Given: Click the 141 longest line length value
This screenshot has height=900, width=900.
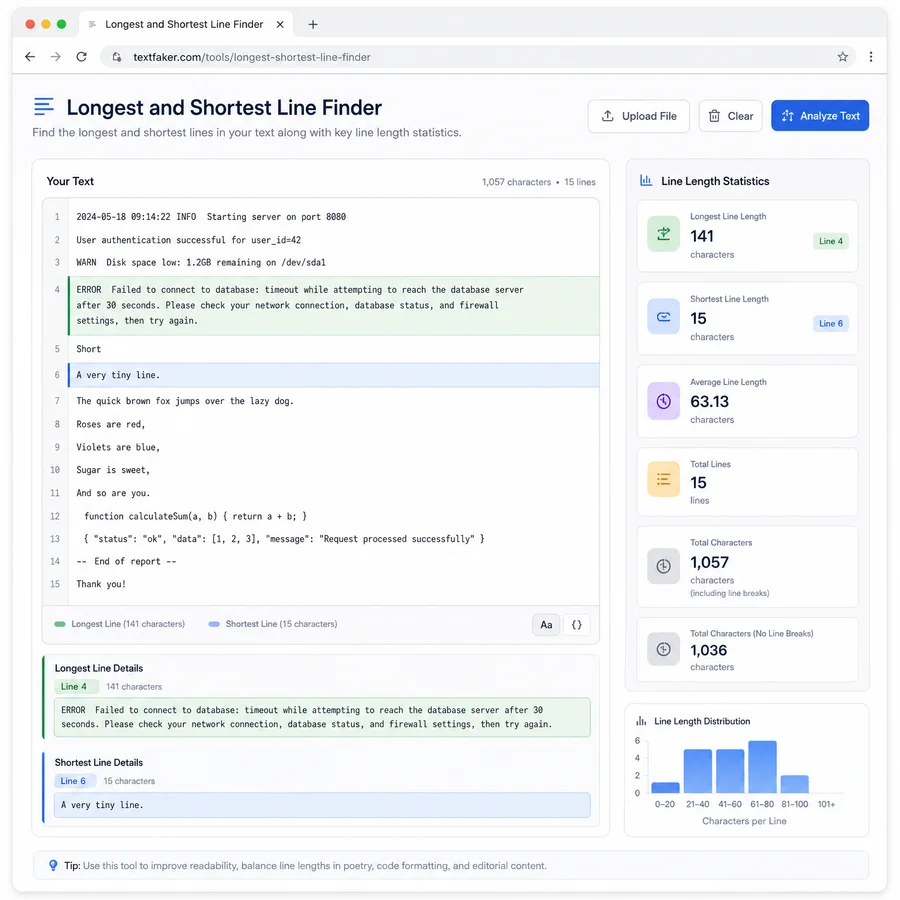Looking at the screenshot, I should click(701, 236).
